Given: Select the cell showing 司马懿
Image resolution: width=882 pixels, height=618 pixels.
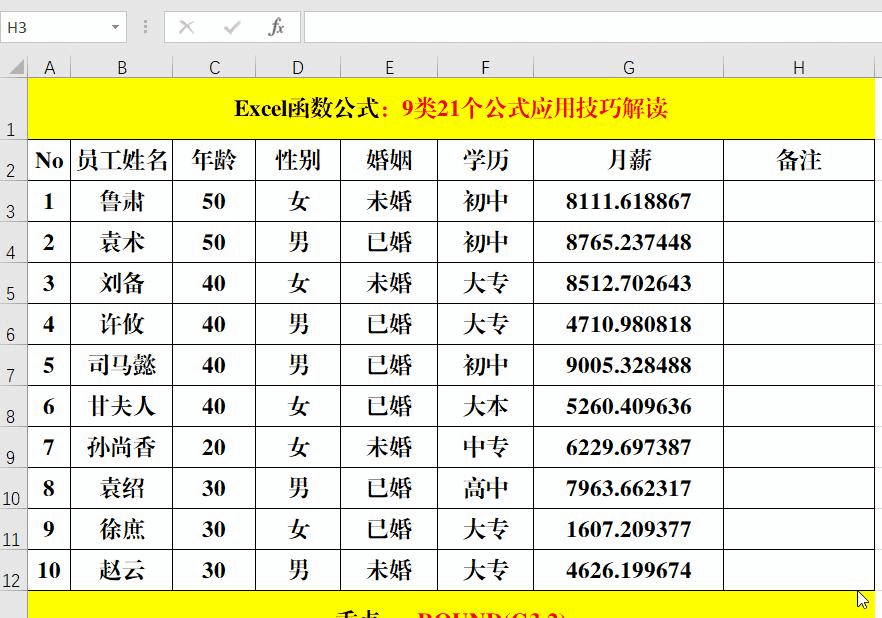Looking at the screenshot, I should click(x=122, y=365).
